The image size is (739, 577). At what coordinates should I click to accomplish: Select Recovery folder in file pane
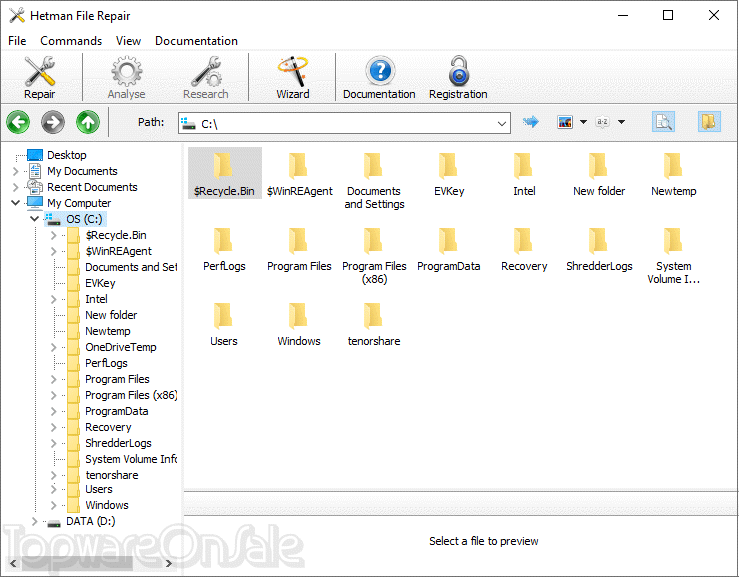click(x=524, y=248)
